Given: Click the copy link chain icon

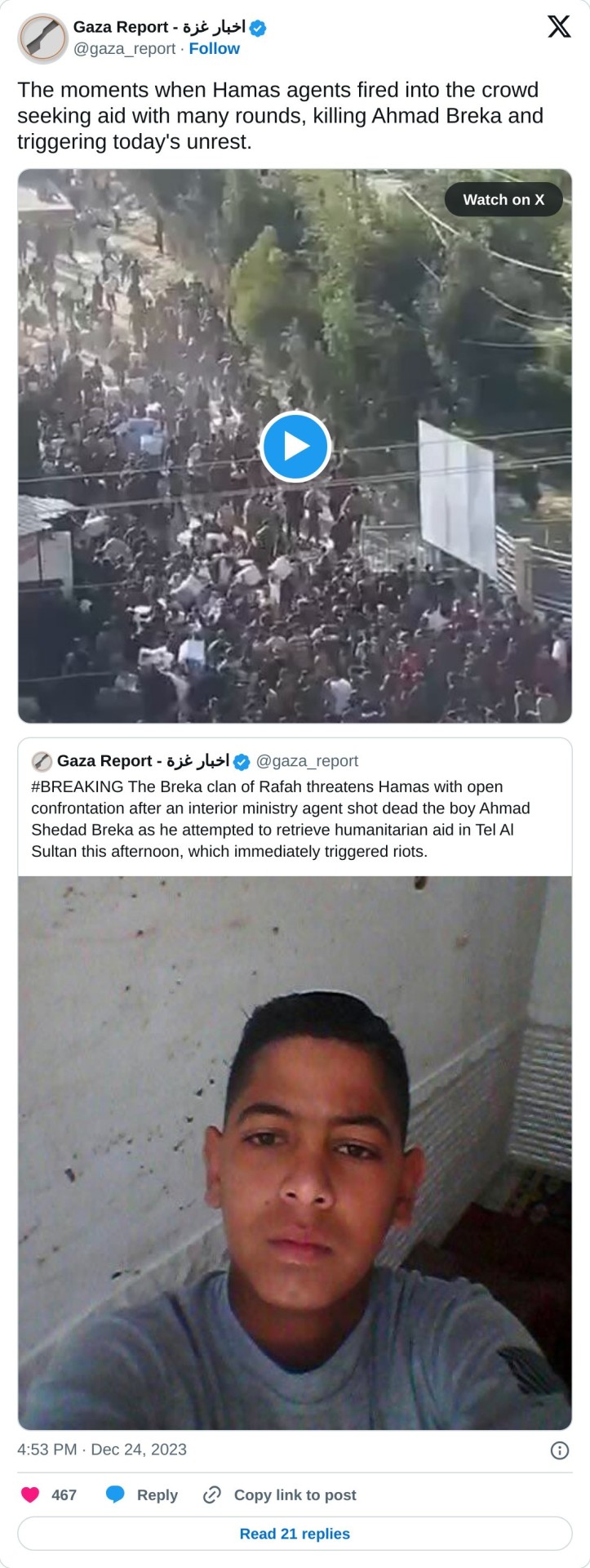Looking at the screenshot, I should tap(212, 1494).
